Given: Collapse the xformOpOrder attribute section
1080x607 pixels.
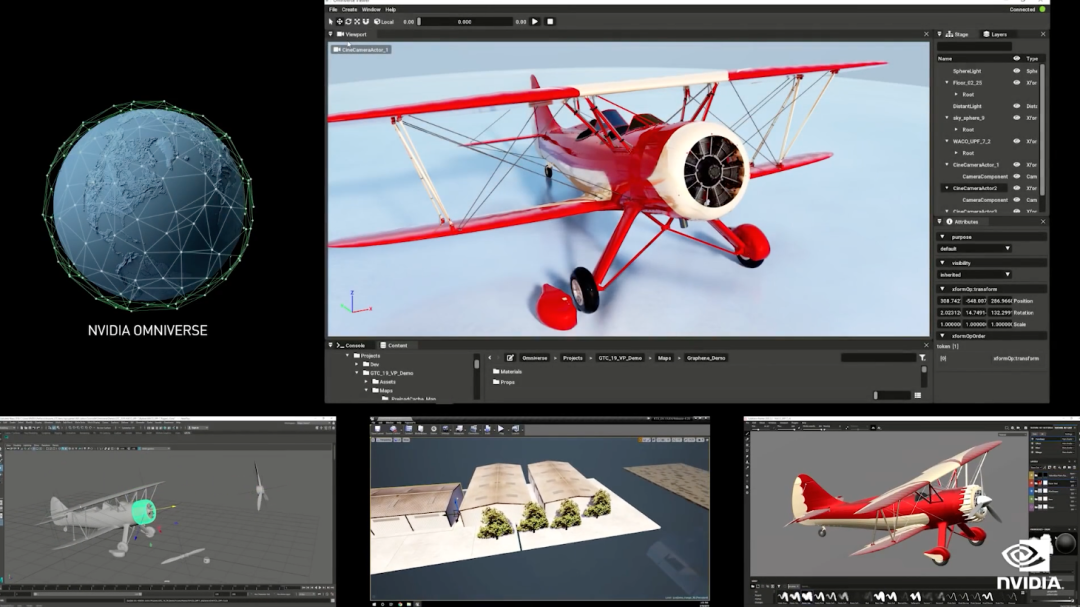Looking at the screenshot, I should 942,336.
